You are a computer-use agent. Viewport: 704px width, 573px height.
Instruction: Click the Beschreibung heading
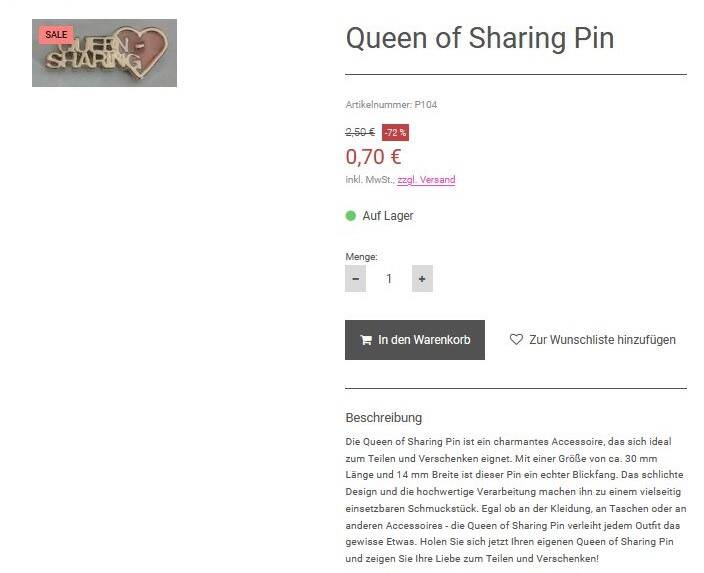click(383, 417)
